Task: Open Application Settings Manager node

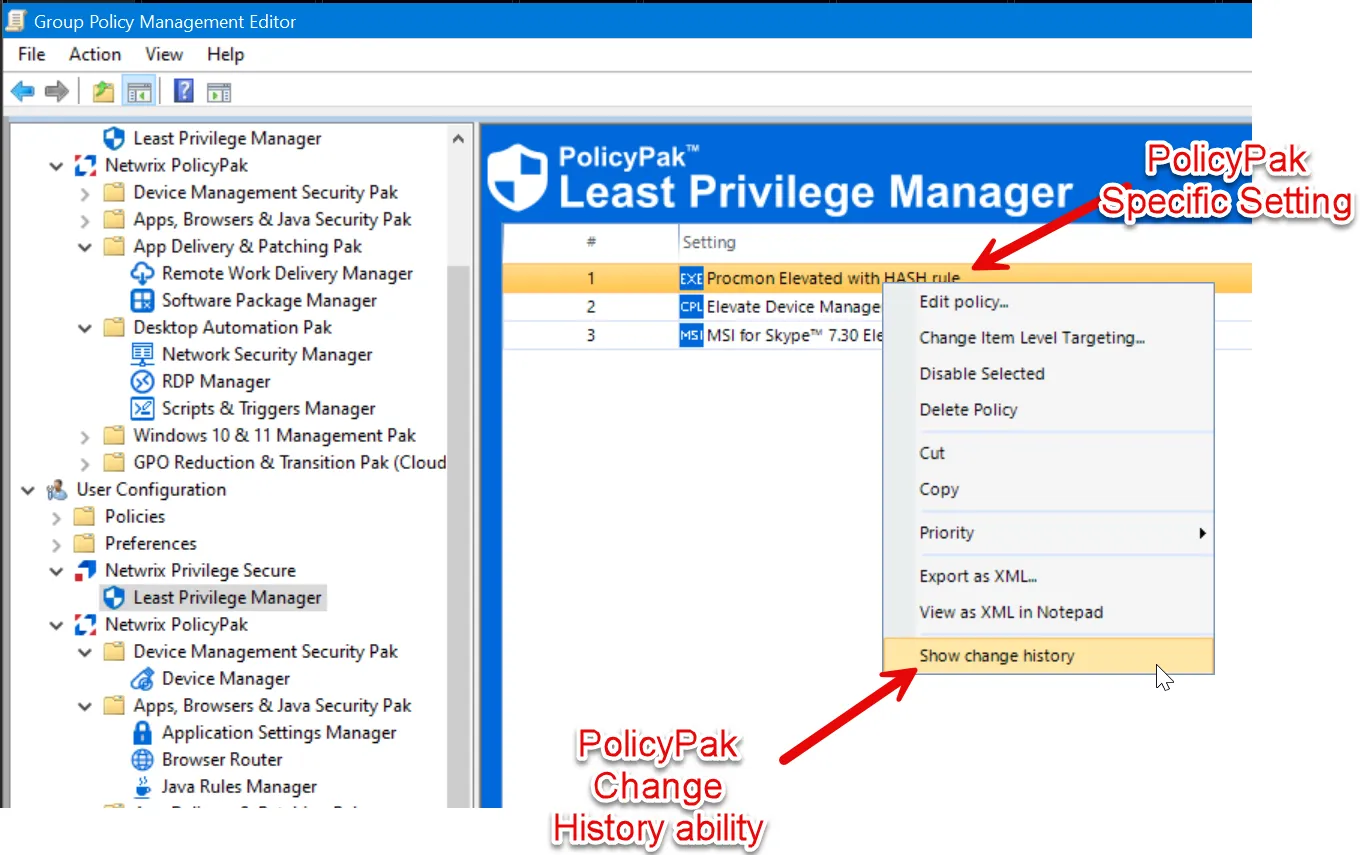Action: click(x=278, y=732)
